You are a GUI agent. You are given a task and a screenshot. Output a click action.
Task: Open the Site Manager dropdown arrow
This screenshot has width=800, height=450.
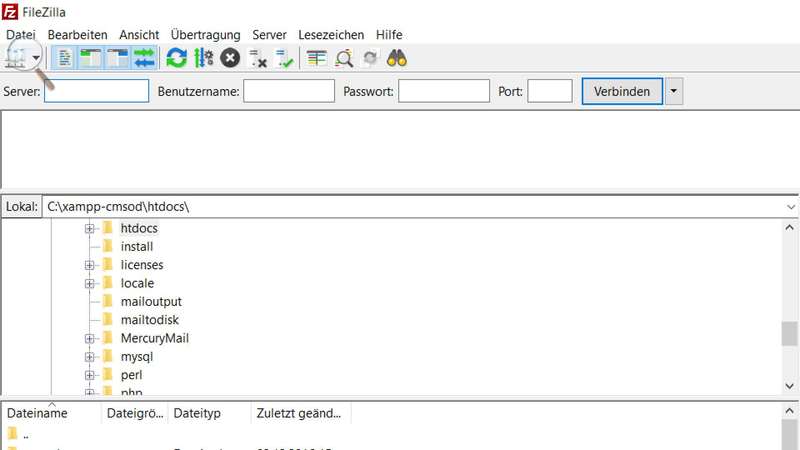click(36, 58)
